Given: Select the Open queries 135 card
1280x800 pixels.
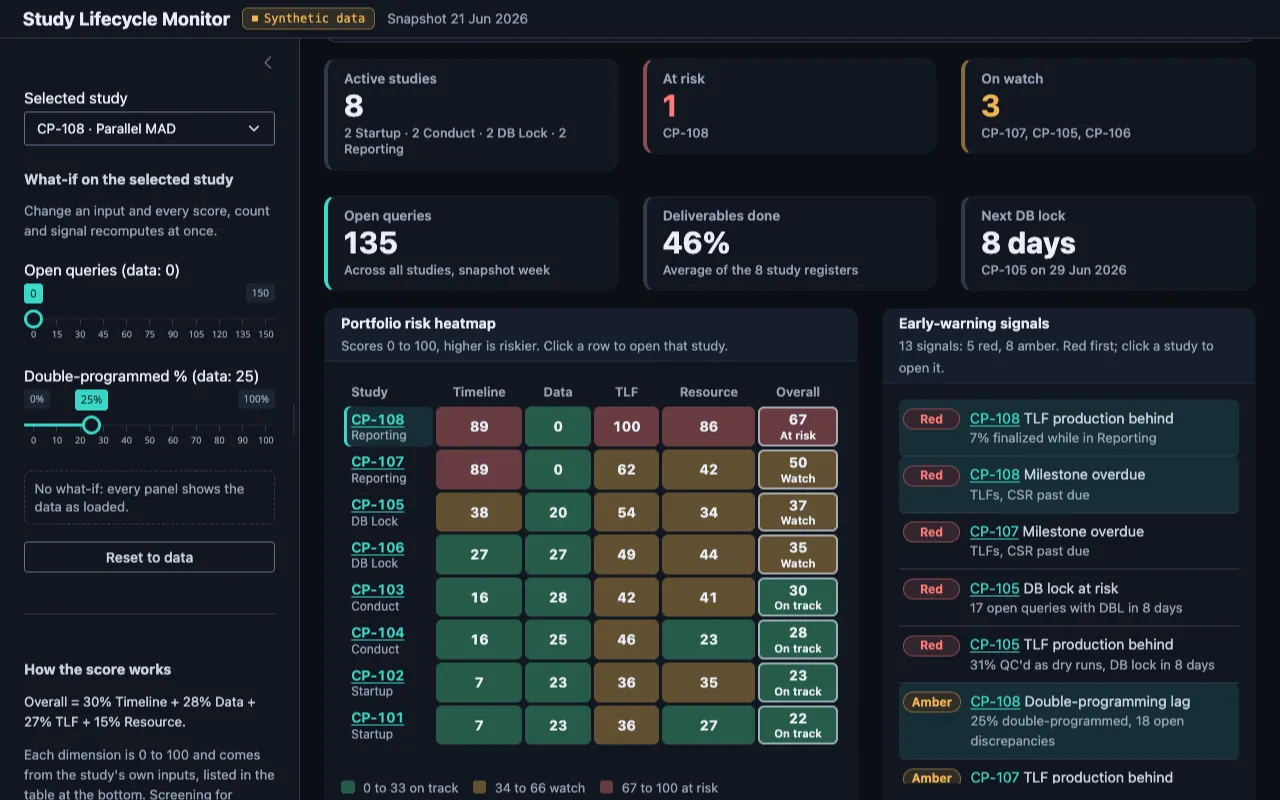Looking at the screenshot, I should (471, 244).
